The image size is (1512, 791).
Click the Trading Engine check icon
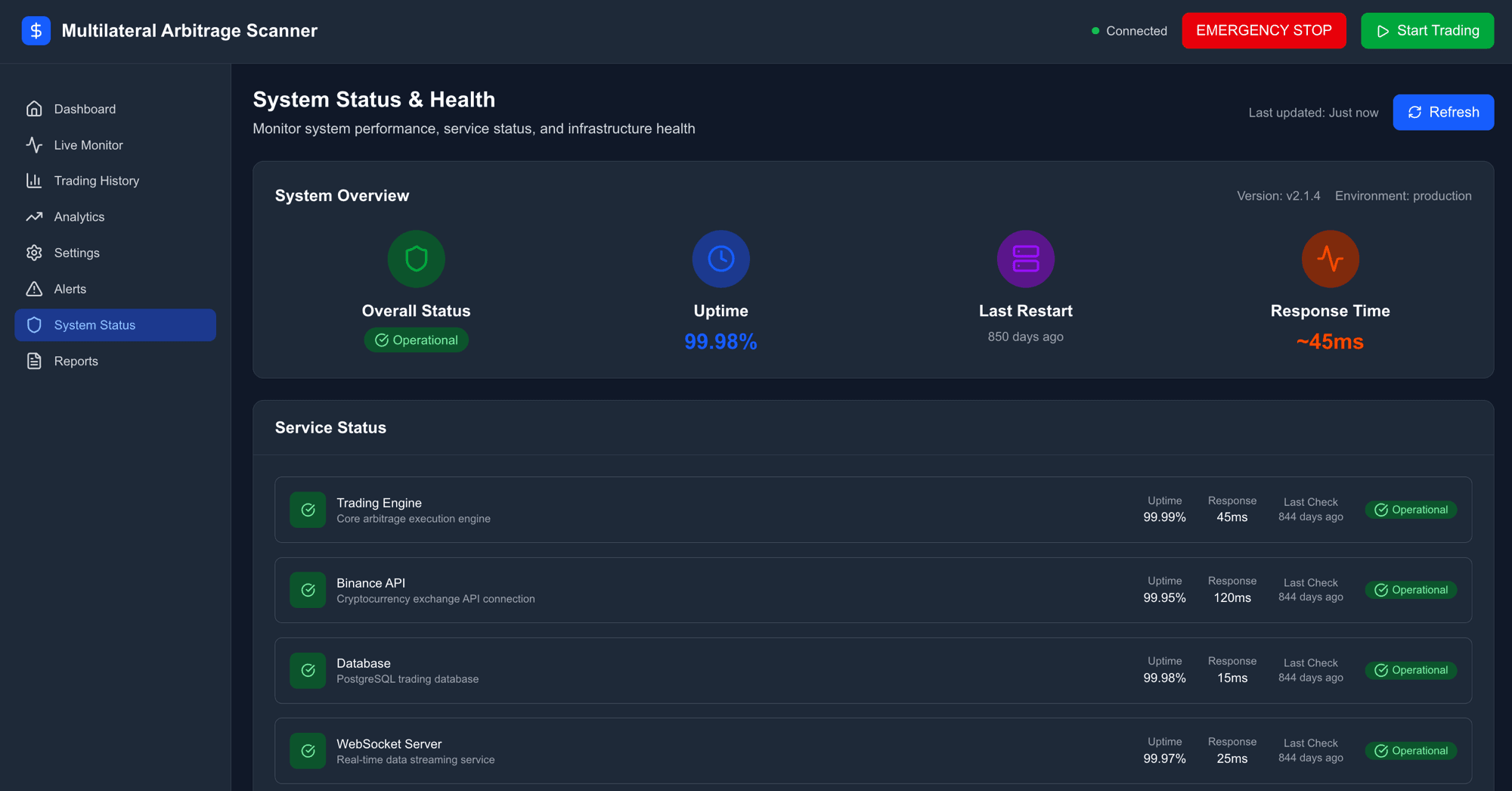point(308,510)
